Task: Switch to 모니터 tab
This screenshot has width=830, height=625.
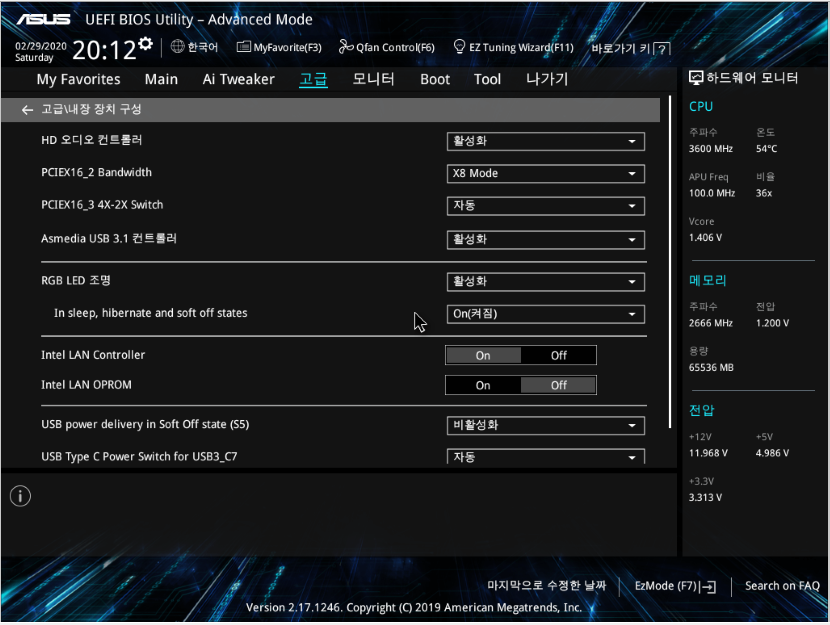Action: coord(374,79)
